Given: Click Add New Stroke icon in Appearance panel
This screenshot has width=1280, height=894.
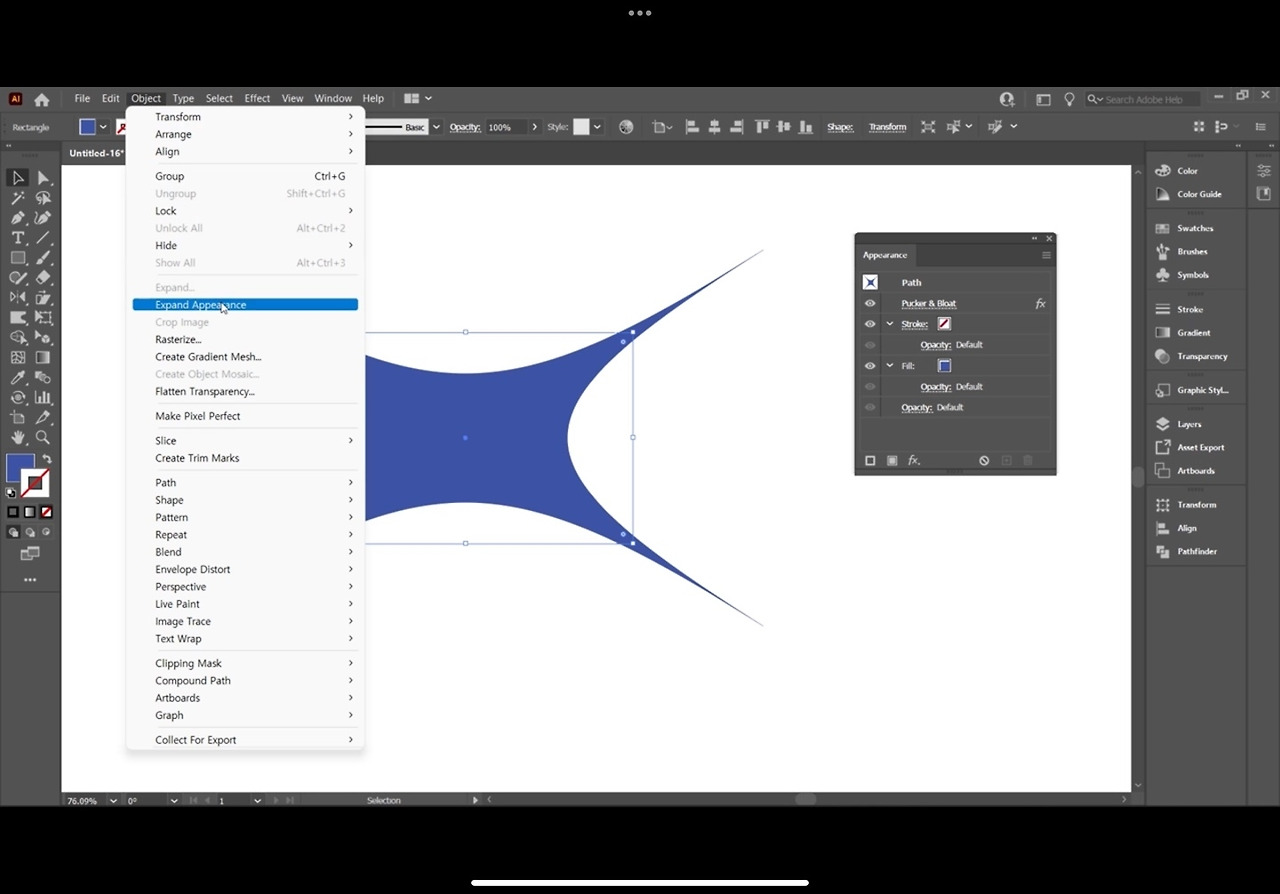Looking at the screenshot, I should point(870,461).
